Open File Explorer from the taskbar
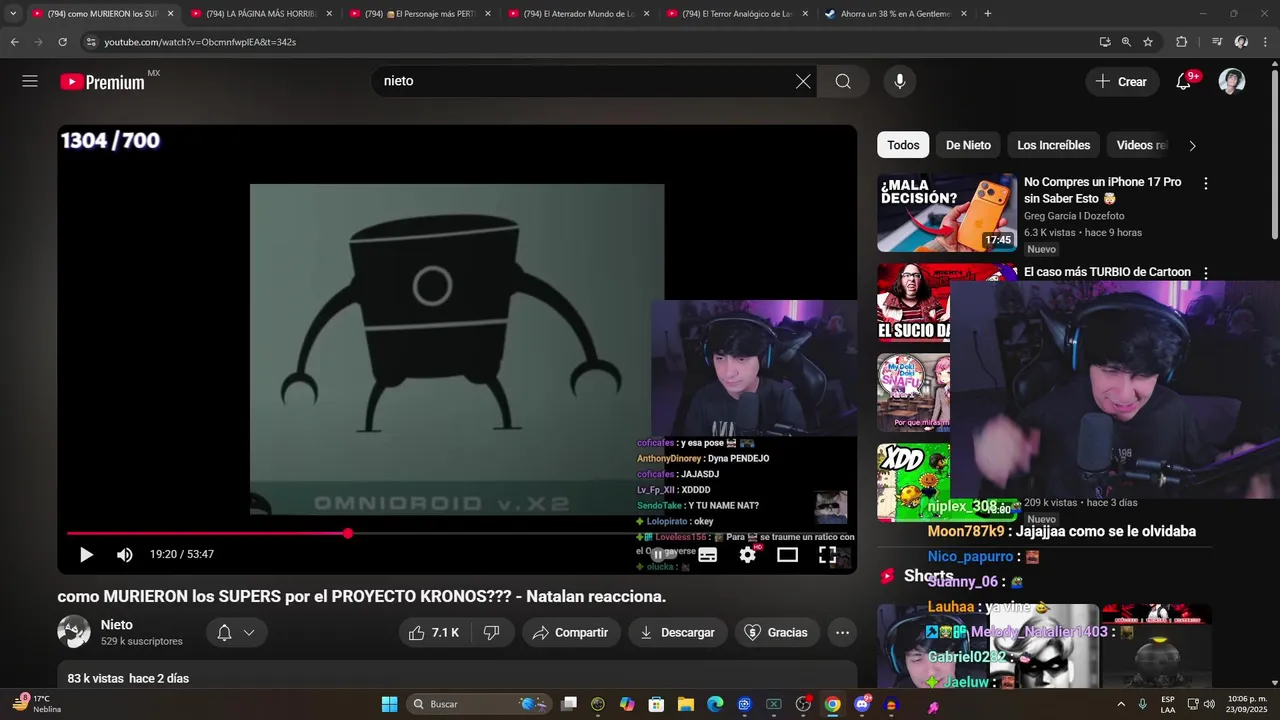1280x720 pixels. click(686, 704)
